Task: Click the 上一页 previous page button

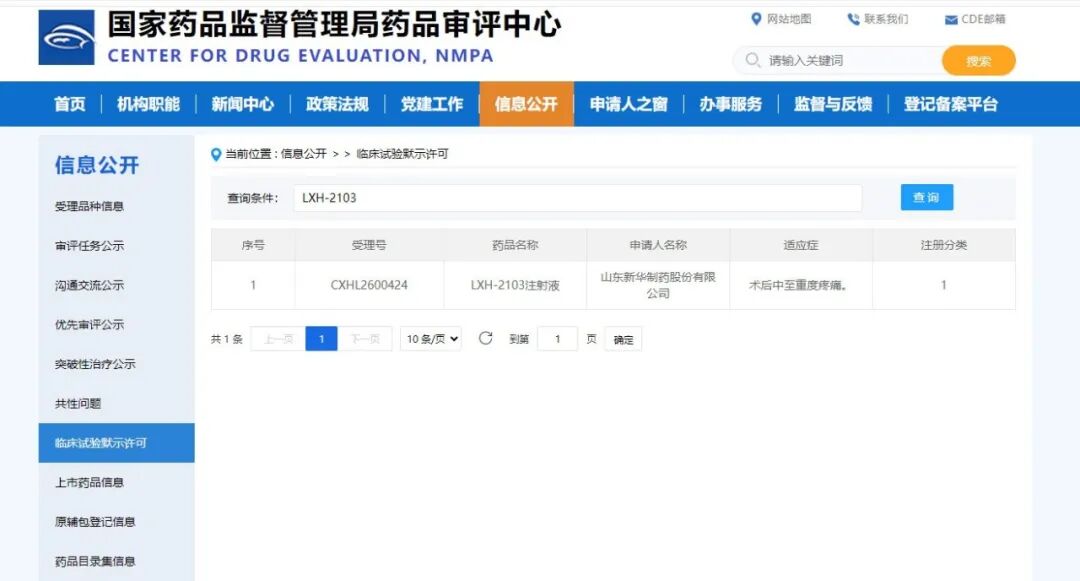Action: 278,339
